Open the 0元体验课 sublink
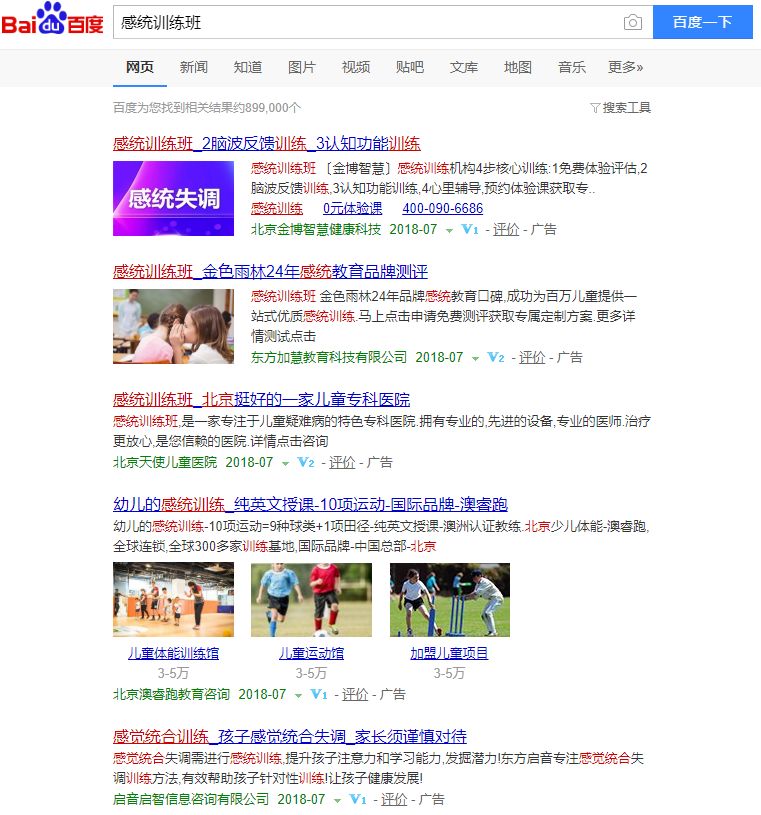Screen dimensions: 761x815 tap(352, 208)
